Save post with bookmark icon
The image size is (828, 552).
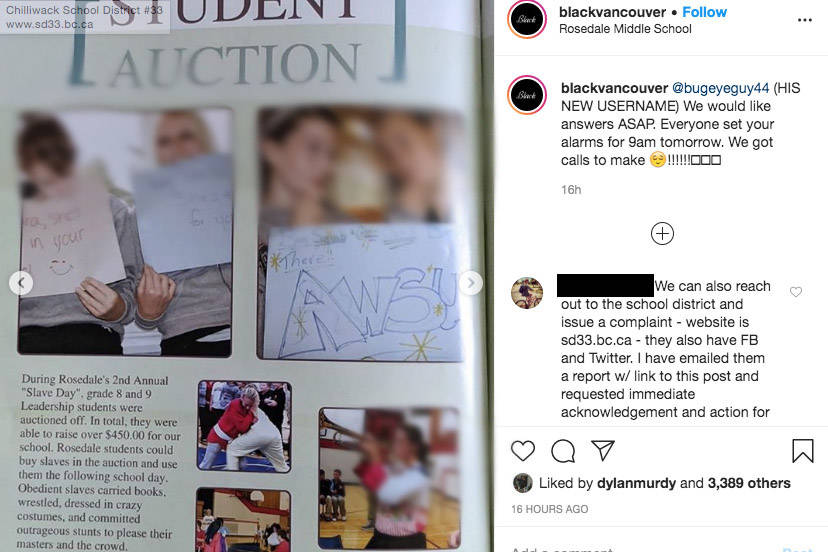pyautogui.click(x=803, y=451)
